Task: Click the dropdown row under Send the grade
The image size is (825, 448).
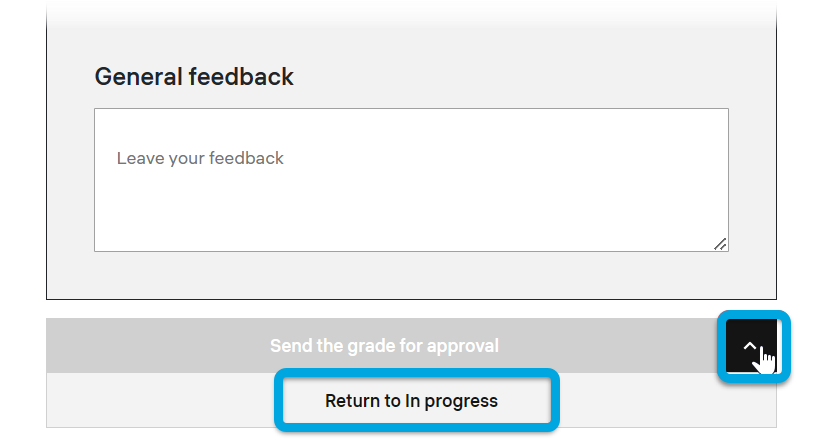Action: [x=411, y=401]
